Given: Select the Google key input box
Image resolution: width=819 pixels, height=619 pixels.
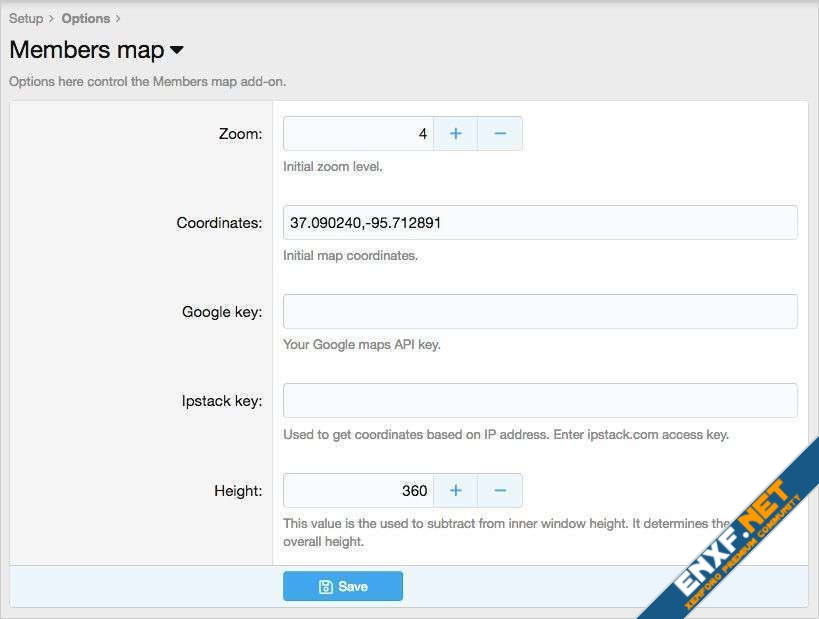Looking at the screenshot, I should (x=540, y=312).
